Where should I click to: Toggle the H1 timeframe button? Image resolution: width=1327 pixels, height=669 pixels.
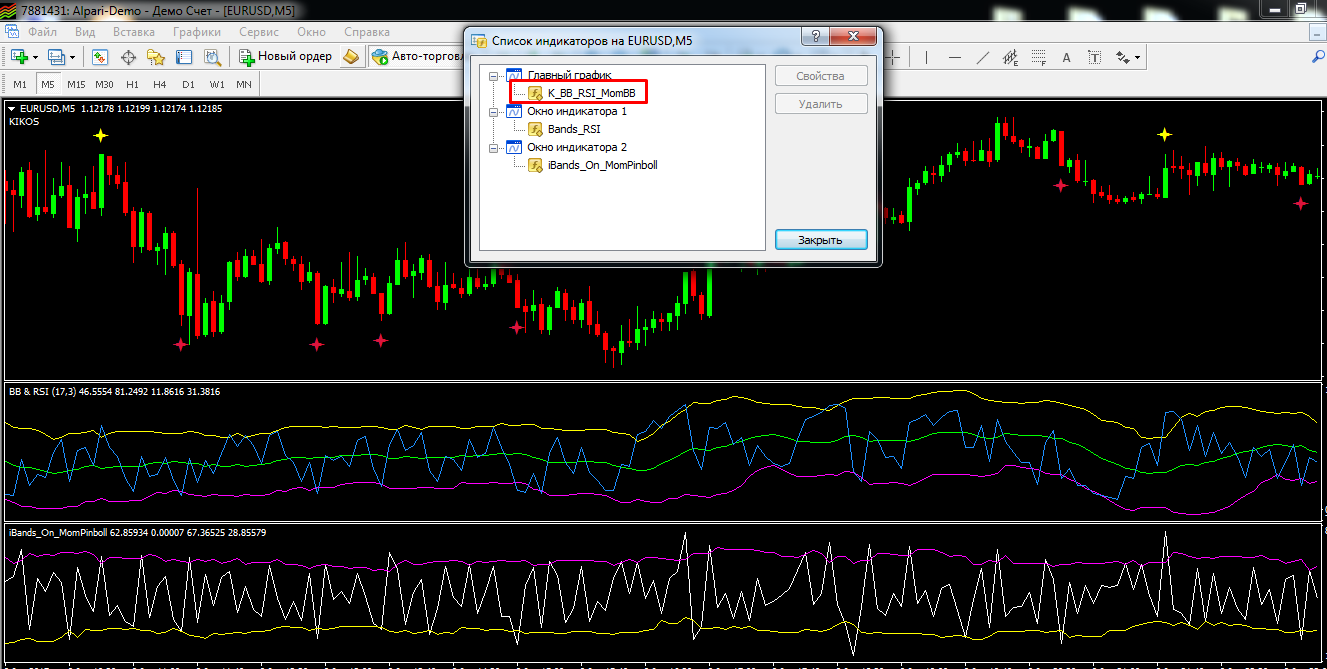tap(132, 84)
